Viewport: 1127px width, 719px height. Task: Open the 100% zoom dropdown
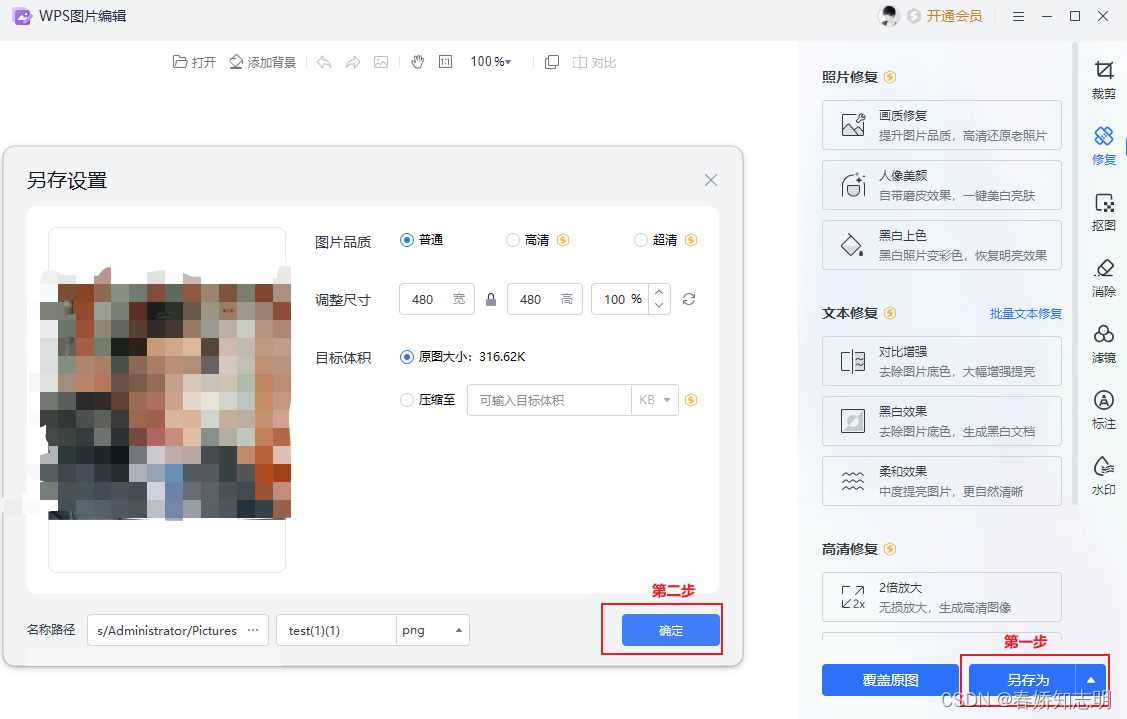(491, 62)
